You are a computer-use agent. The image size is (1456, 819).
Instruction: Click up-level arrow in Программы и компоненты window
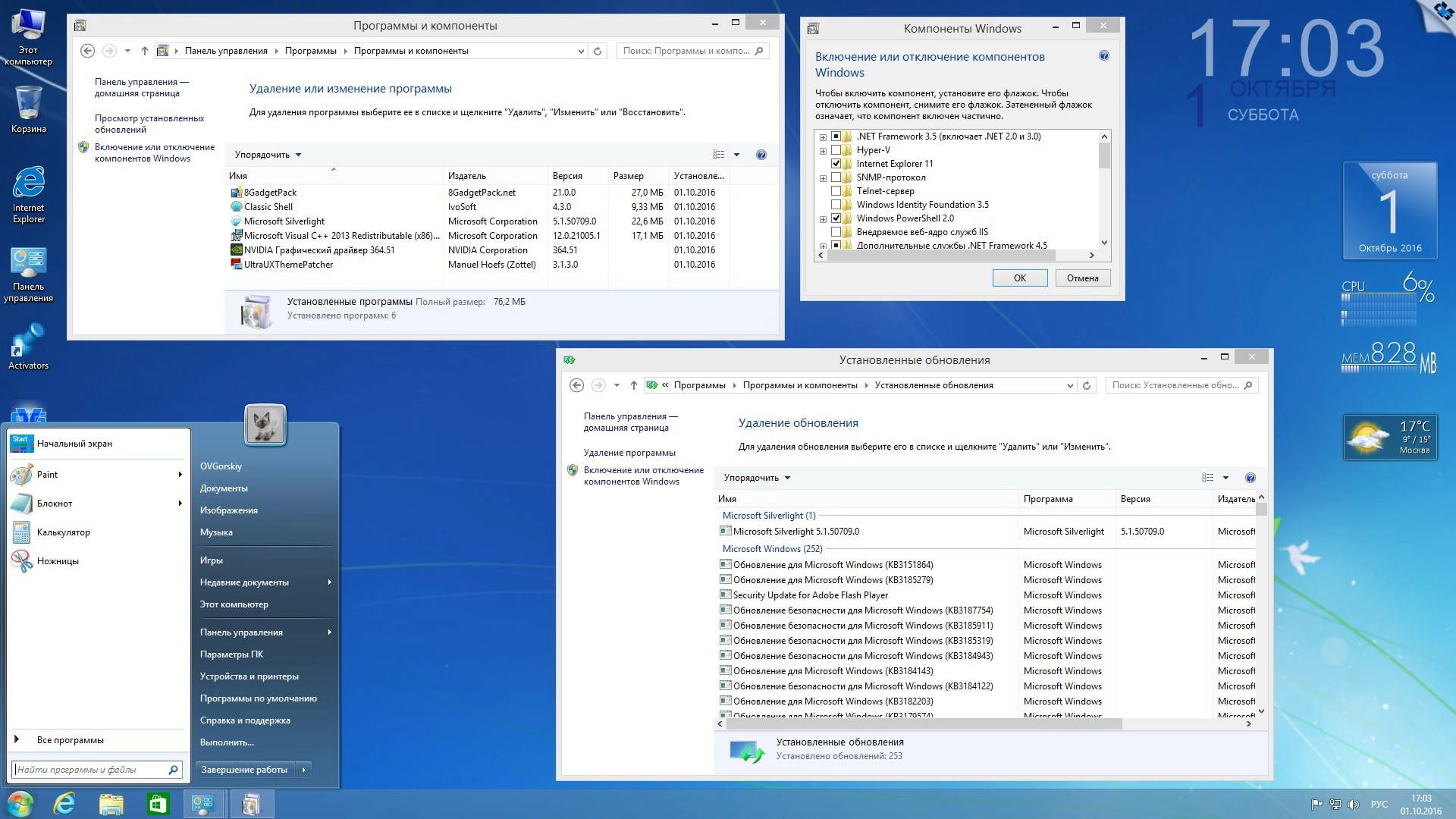145,51
